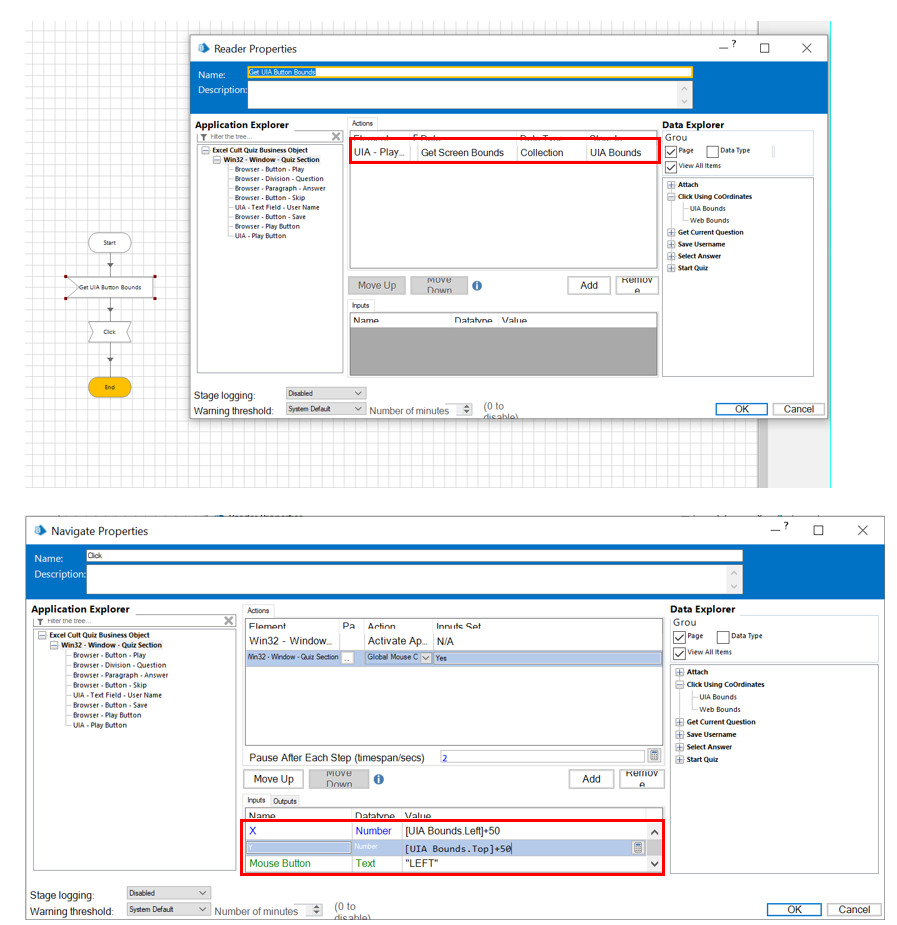Image resolution: width=897 pixels, height=925 pixels.
Task: Expand the Attach group in Reader Data Explorer
Action: 671,185
